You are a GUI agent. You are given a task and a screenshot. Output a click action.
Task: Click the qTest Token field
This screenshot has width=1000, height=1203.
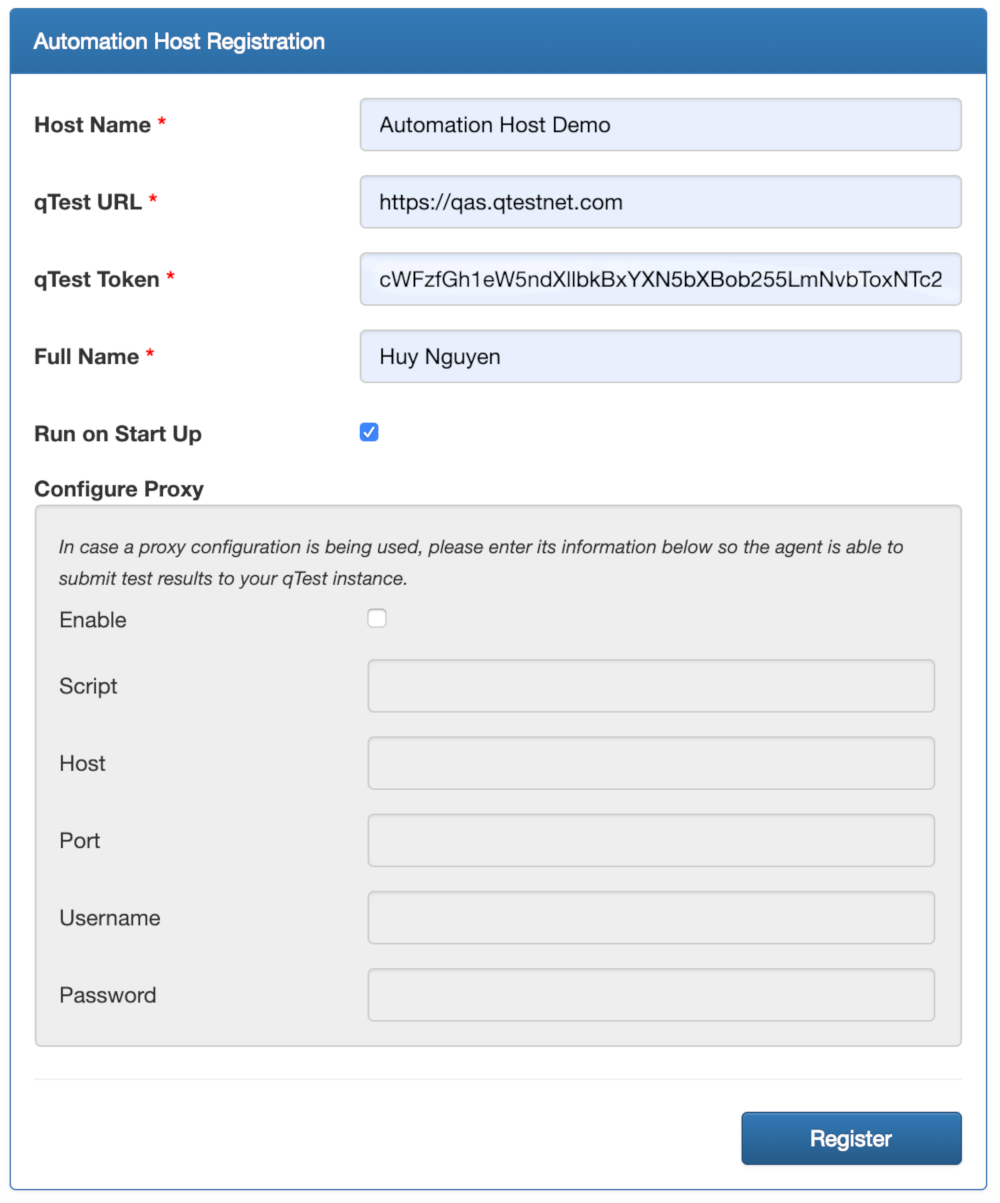[660, 279]
